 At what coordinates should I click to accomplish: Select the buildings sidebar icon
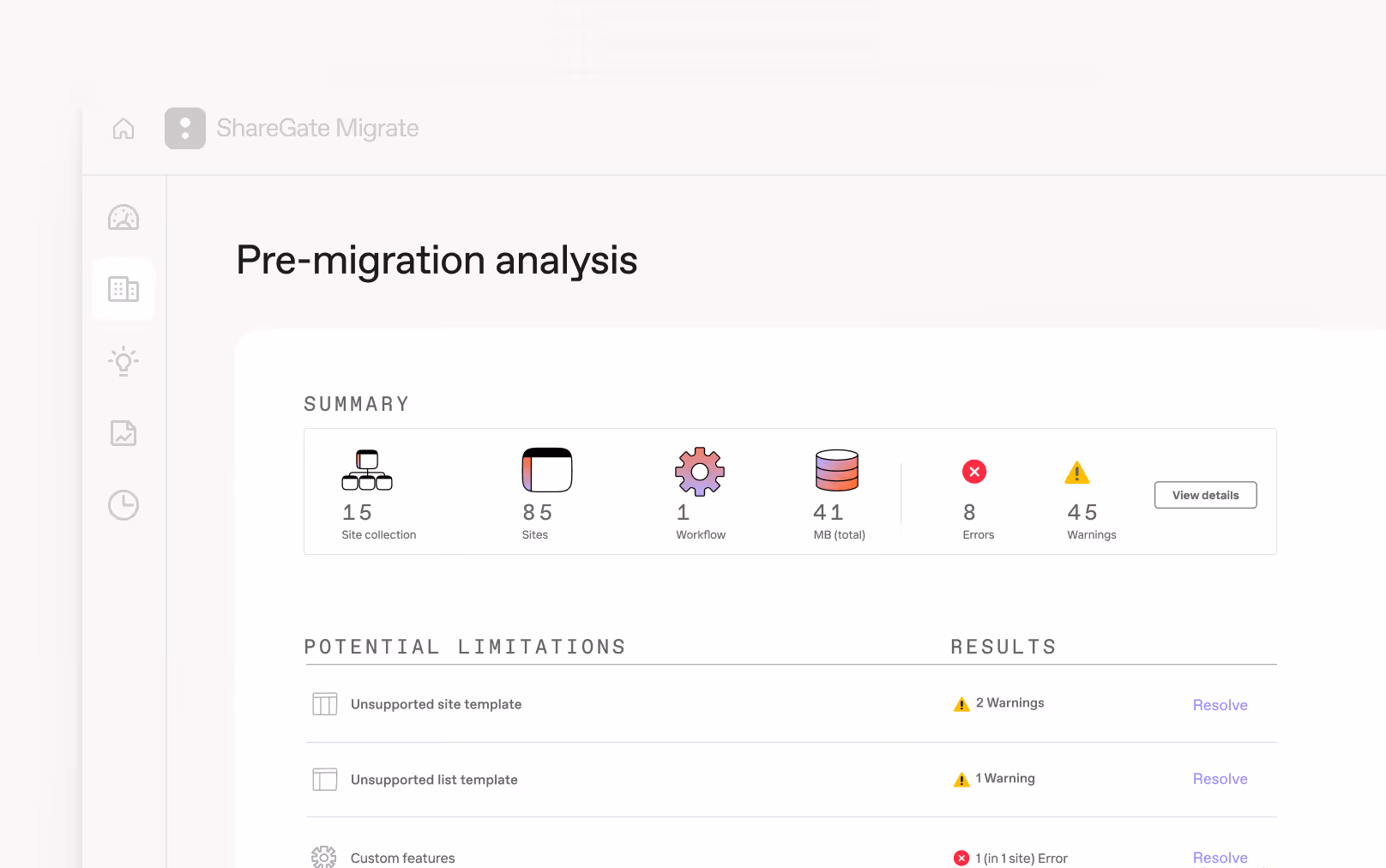[x=124, y=289]
